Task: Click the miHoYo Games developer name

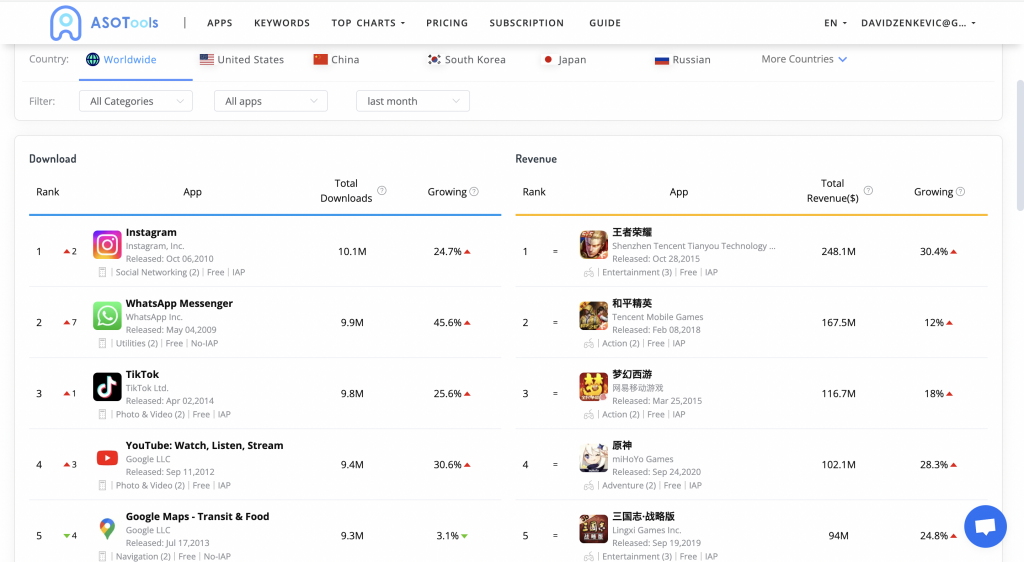Action: click(x=643, y=459)
